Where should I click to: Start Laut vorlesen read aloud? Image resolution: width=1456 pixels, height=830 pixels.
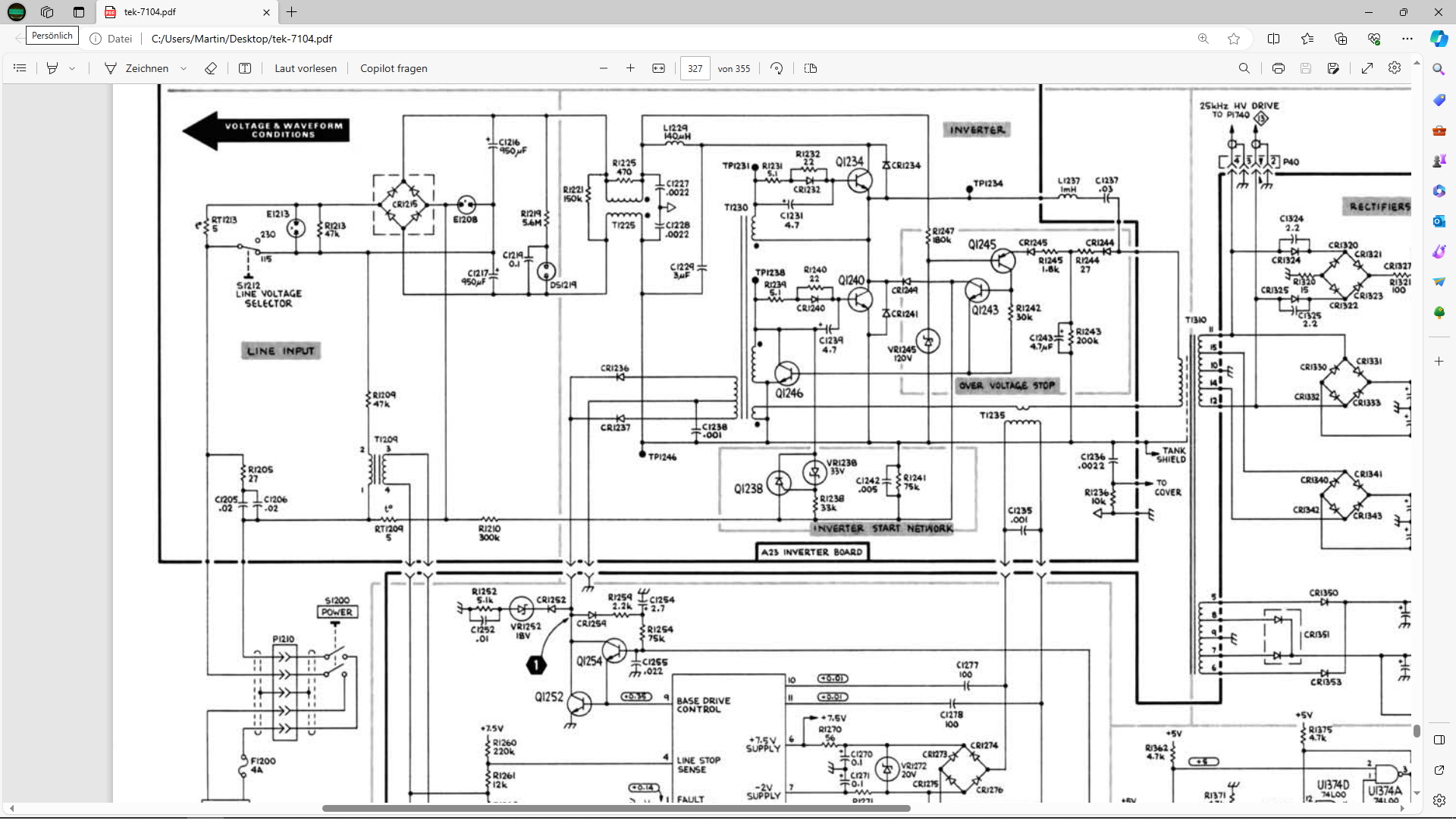306,68
